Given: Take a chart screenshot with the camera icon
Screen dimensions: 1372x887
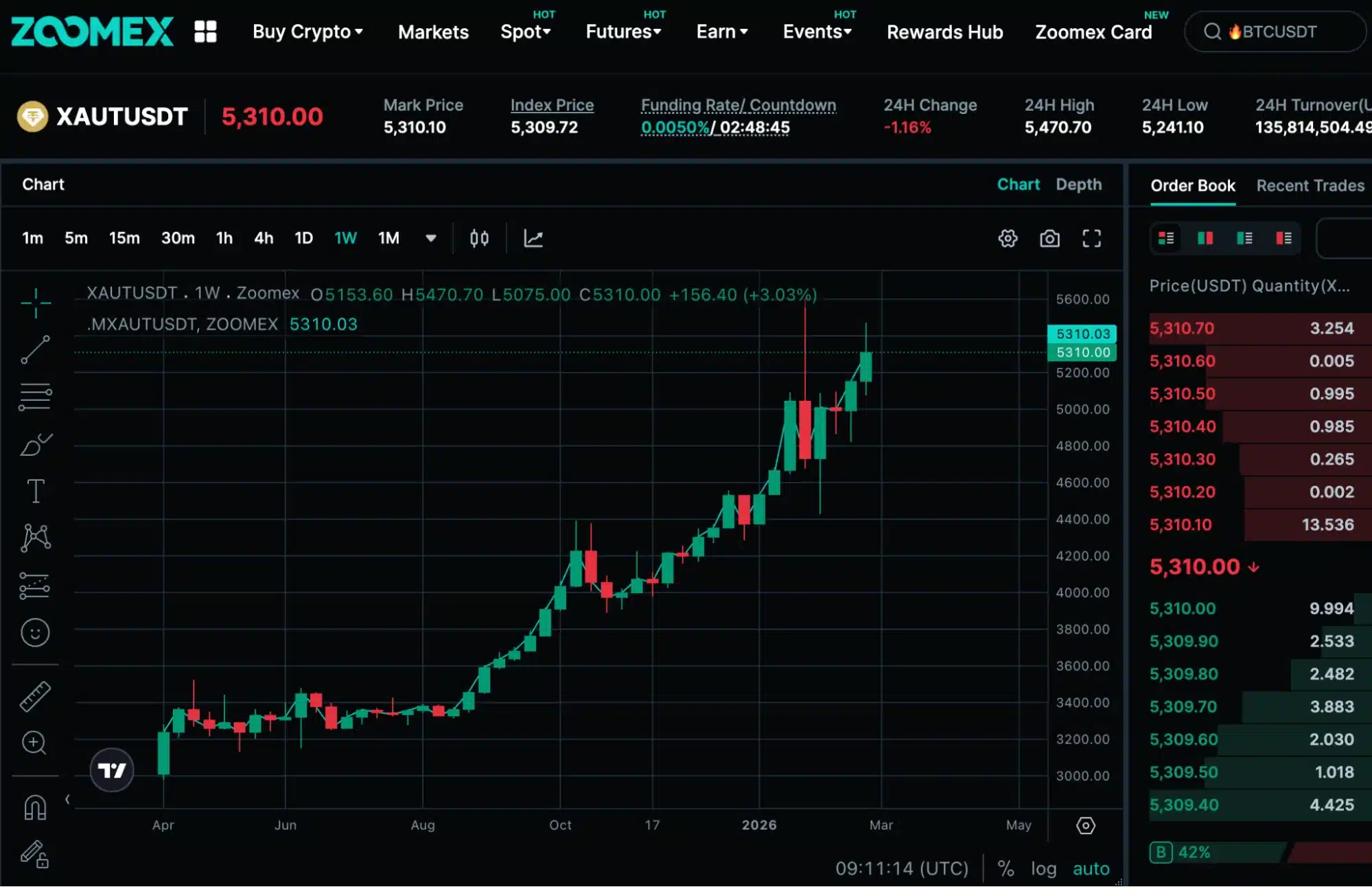Looking at the screenshot, I should pyautogui.click(x=1049, y=238).
